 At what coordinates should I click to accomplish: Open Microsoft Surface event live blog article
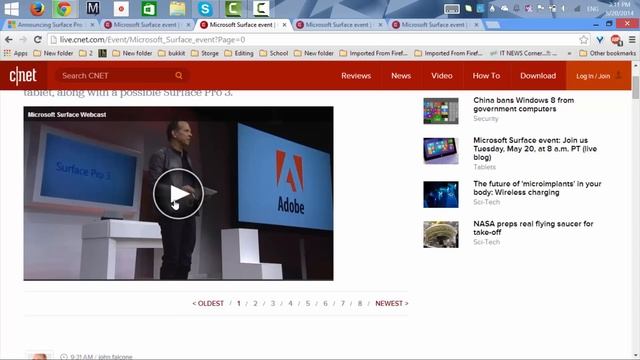click(535, 149)
